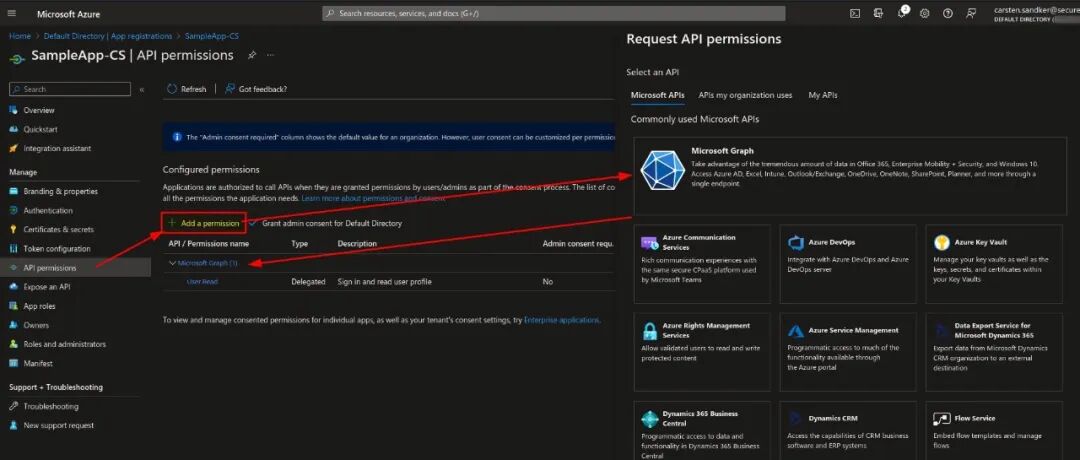
Task: Click the Flow Service icon
Action: click(x=942, y=419)
